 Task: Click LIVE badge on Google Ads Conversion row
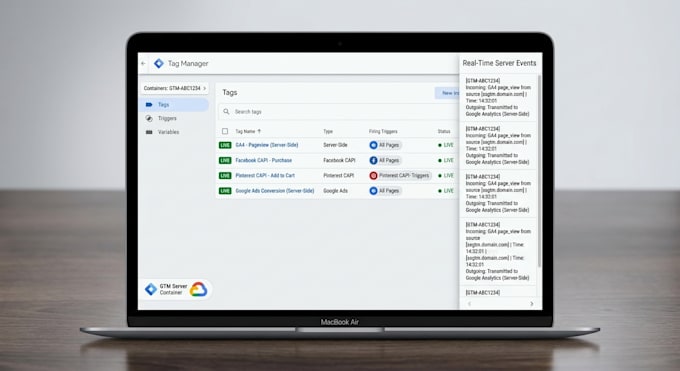[x=225, y=190]
